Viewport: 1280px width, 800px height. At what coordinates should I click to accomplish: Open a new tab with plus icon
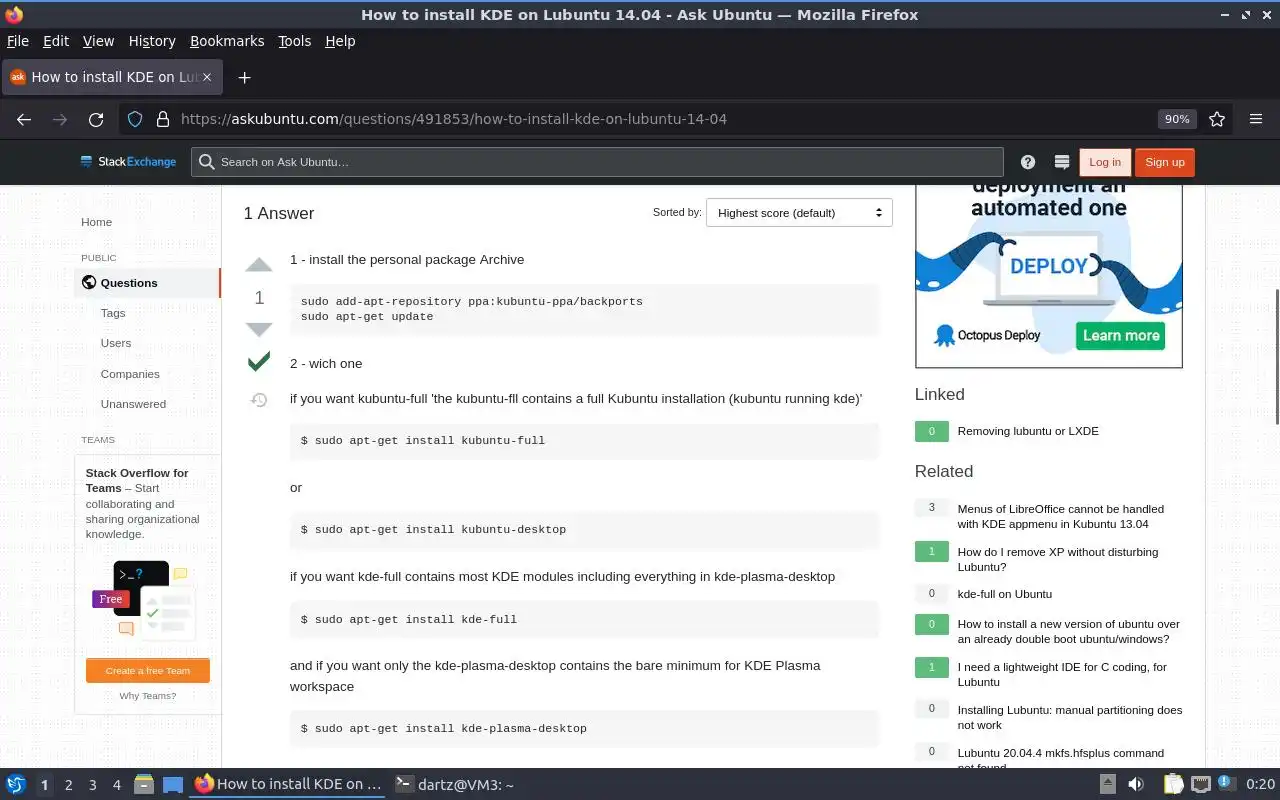tap(244, 77)
